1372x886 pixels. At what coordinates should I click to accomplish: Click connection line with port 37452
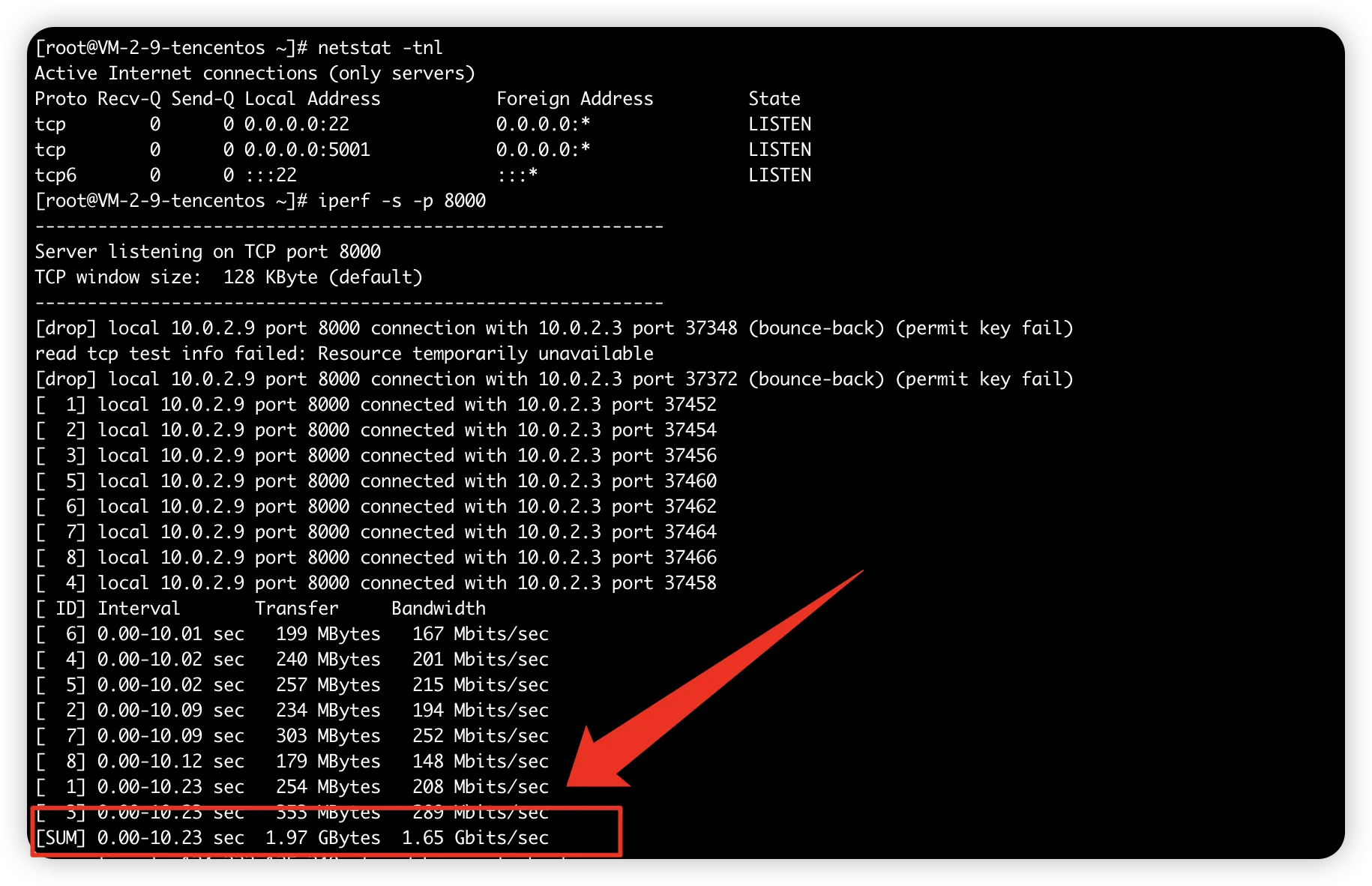376,405
